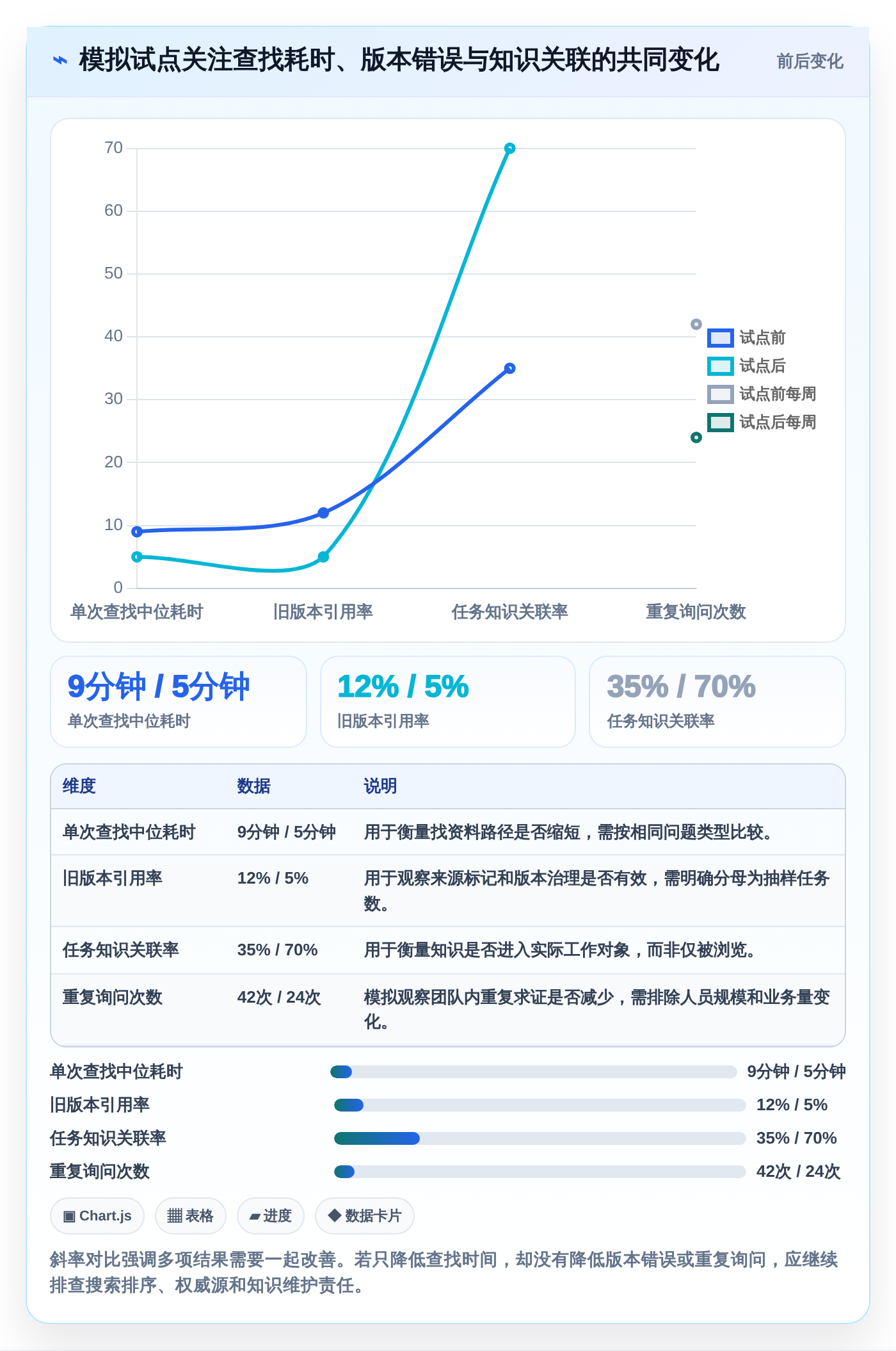The height and width of the screenshot is (1351, 896).
Task: Click the lightning icon beside the title
Action: click(60, 61)
